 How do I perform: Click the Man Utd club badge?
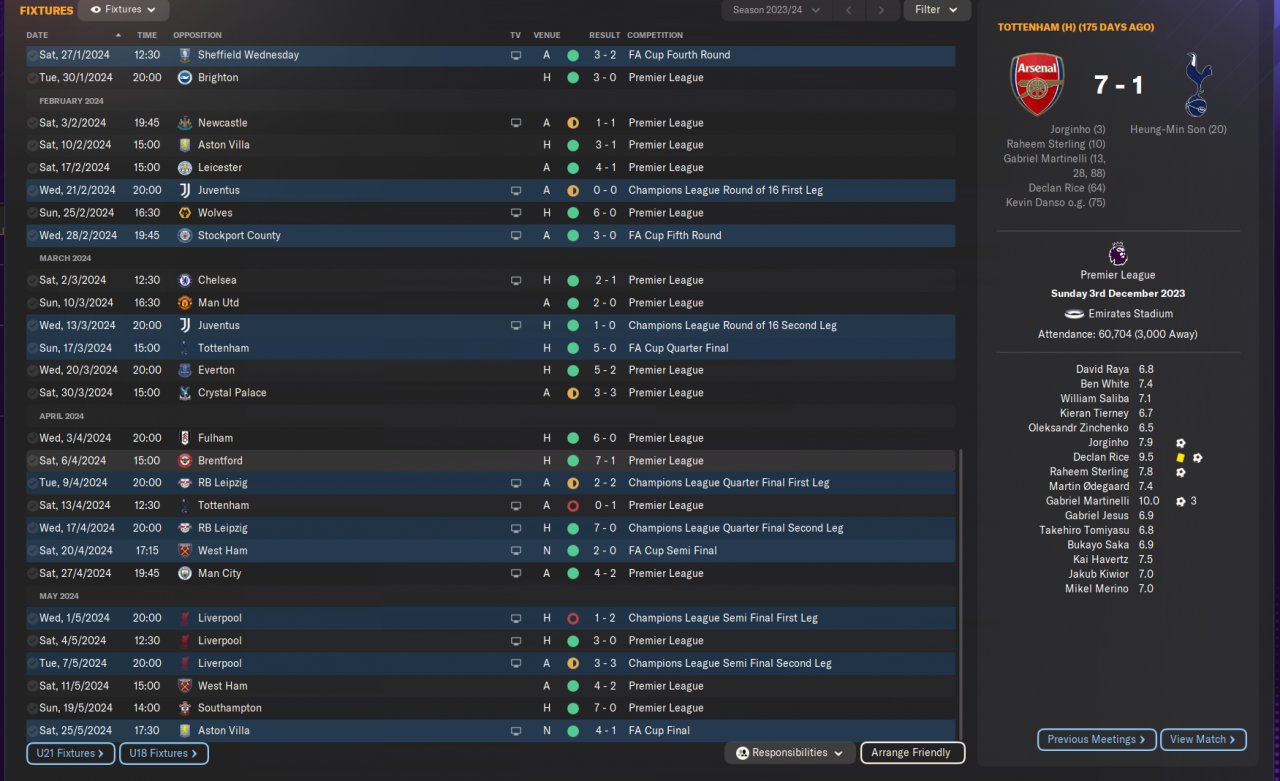coord(185,303)
